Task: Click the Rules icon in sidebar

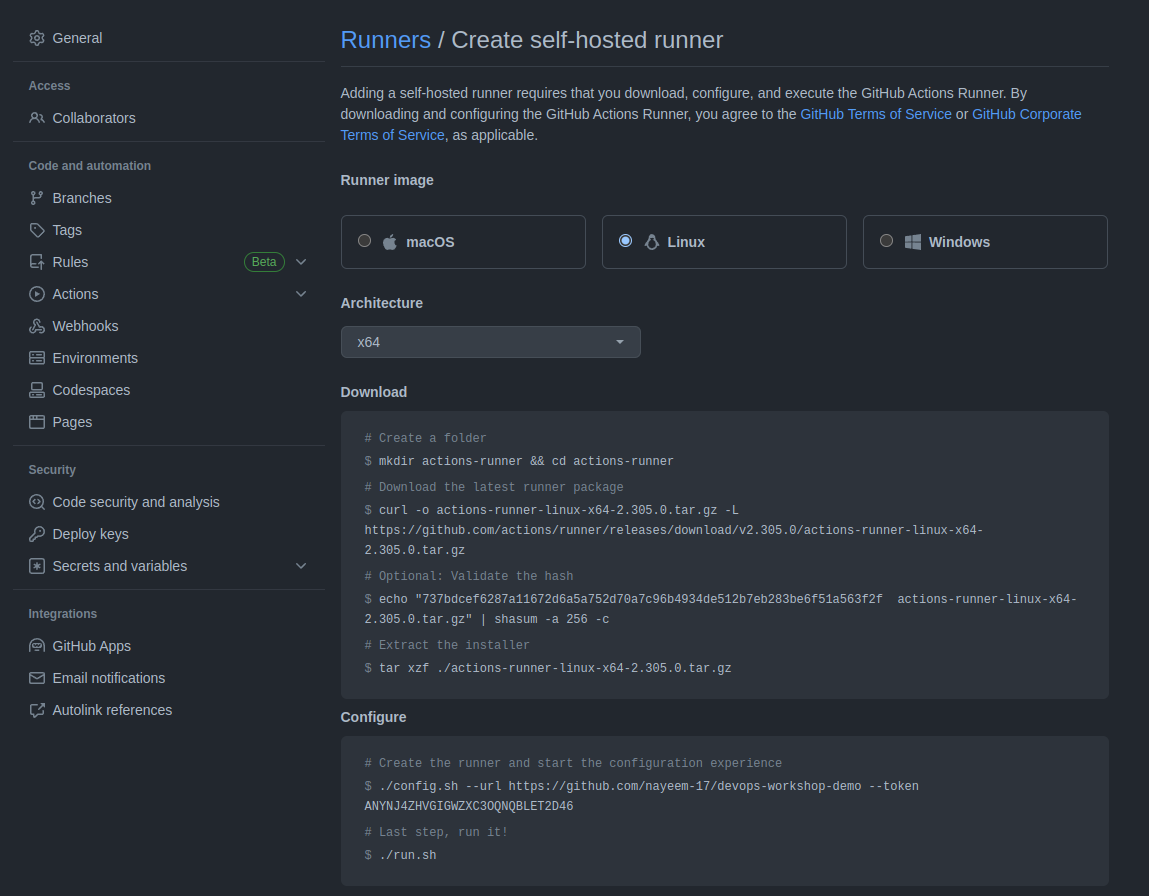Action: coord(37,262)
